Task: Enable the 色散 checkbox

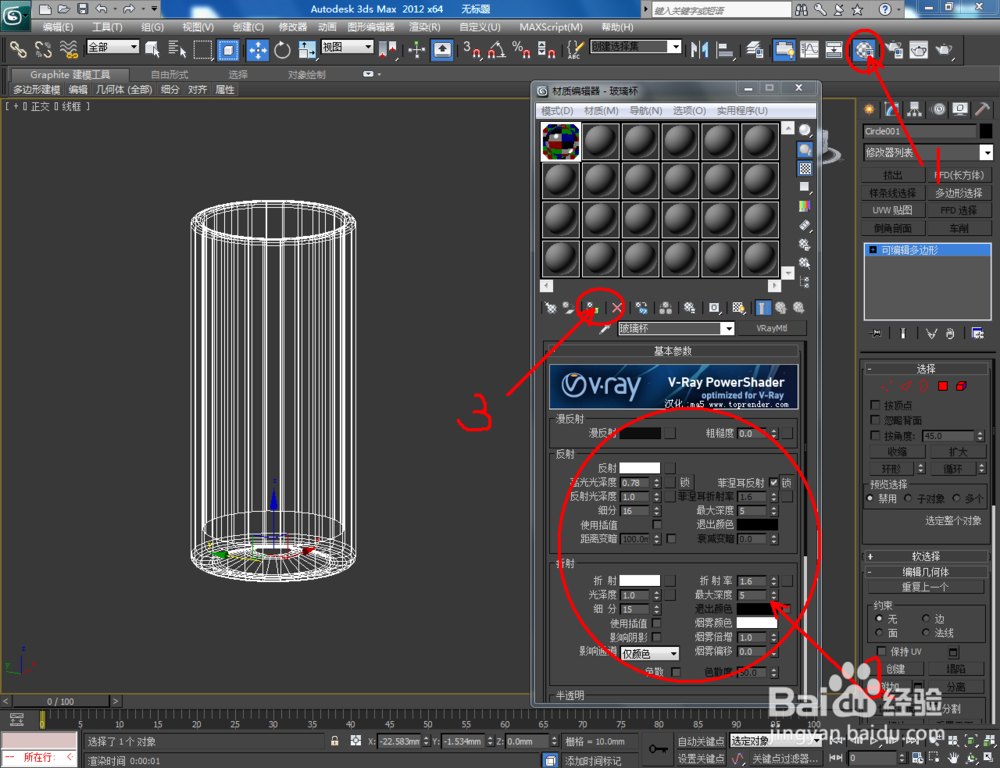Action: [676, 672]
